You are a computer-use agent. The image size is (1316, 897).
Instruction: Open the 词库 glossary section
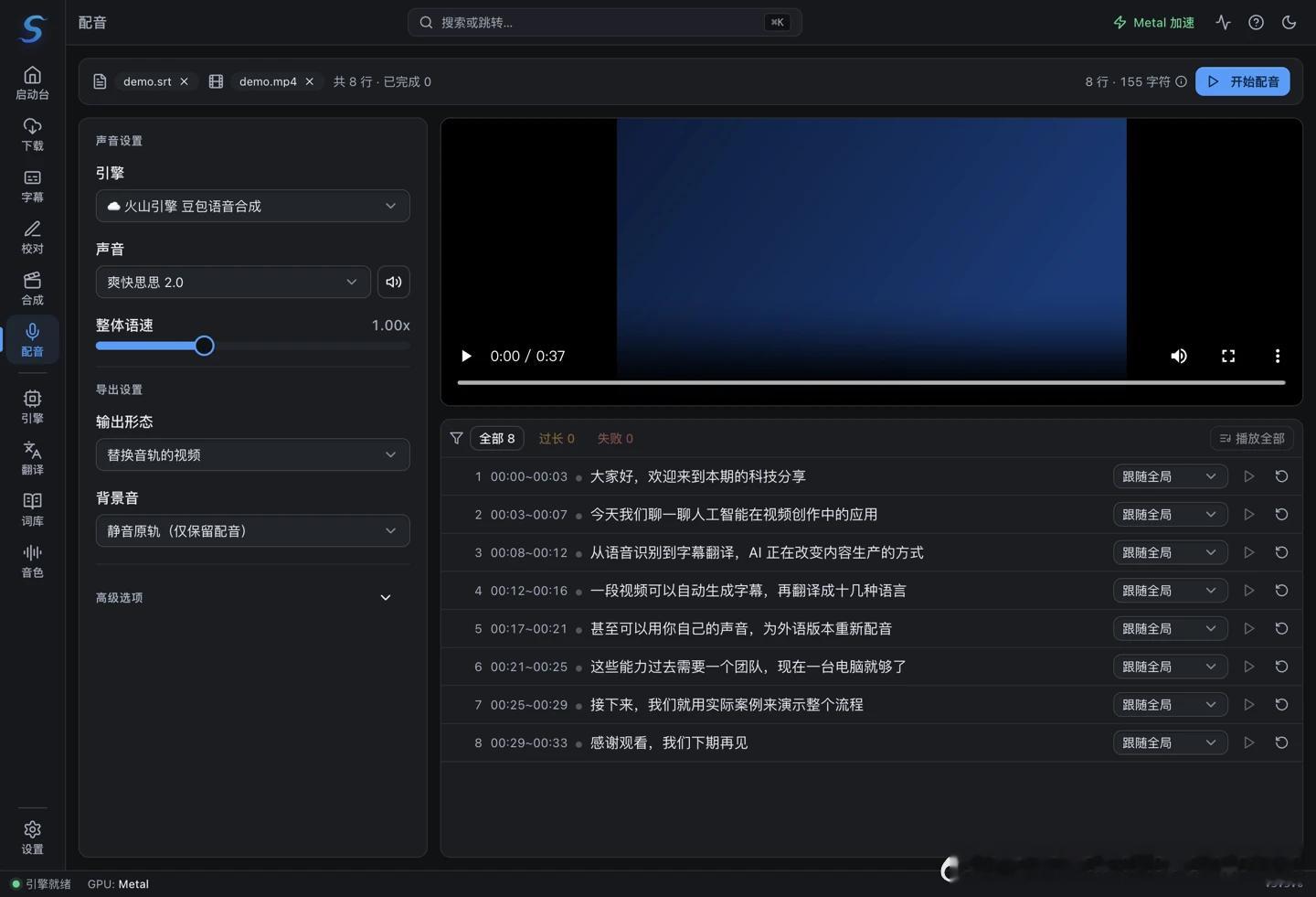32,508
